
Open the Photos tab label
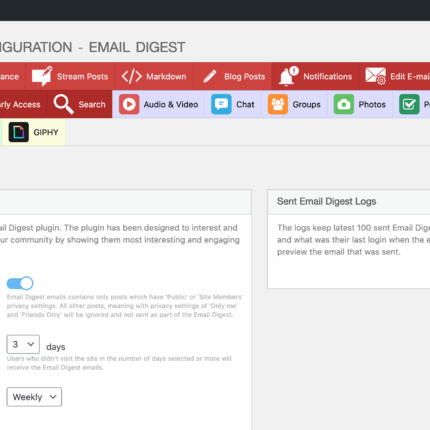pos(372,104)
